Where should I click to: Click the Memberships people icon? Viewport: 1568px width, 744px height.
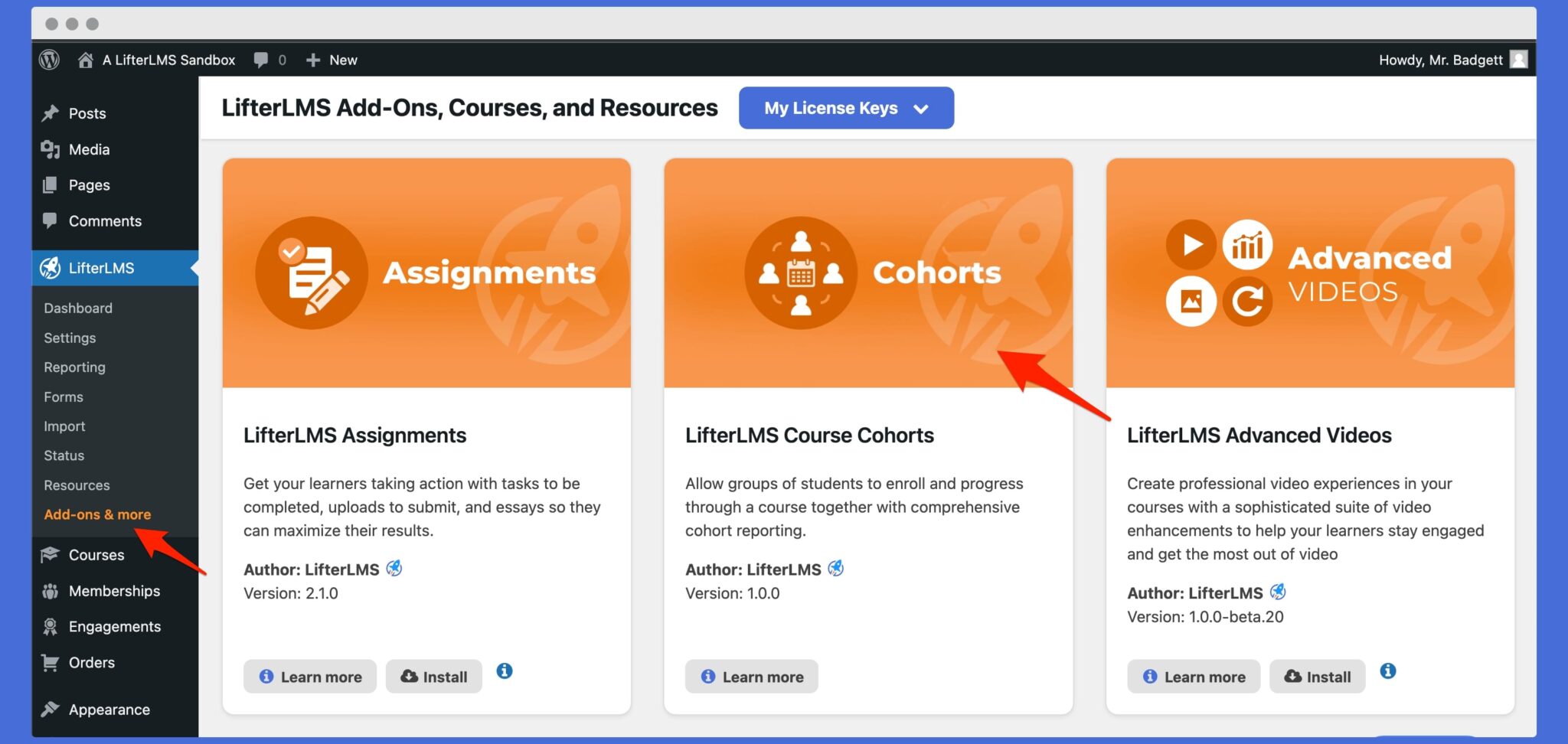coord(50,590)
